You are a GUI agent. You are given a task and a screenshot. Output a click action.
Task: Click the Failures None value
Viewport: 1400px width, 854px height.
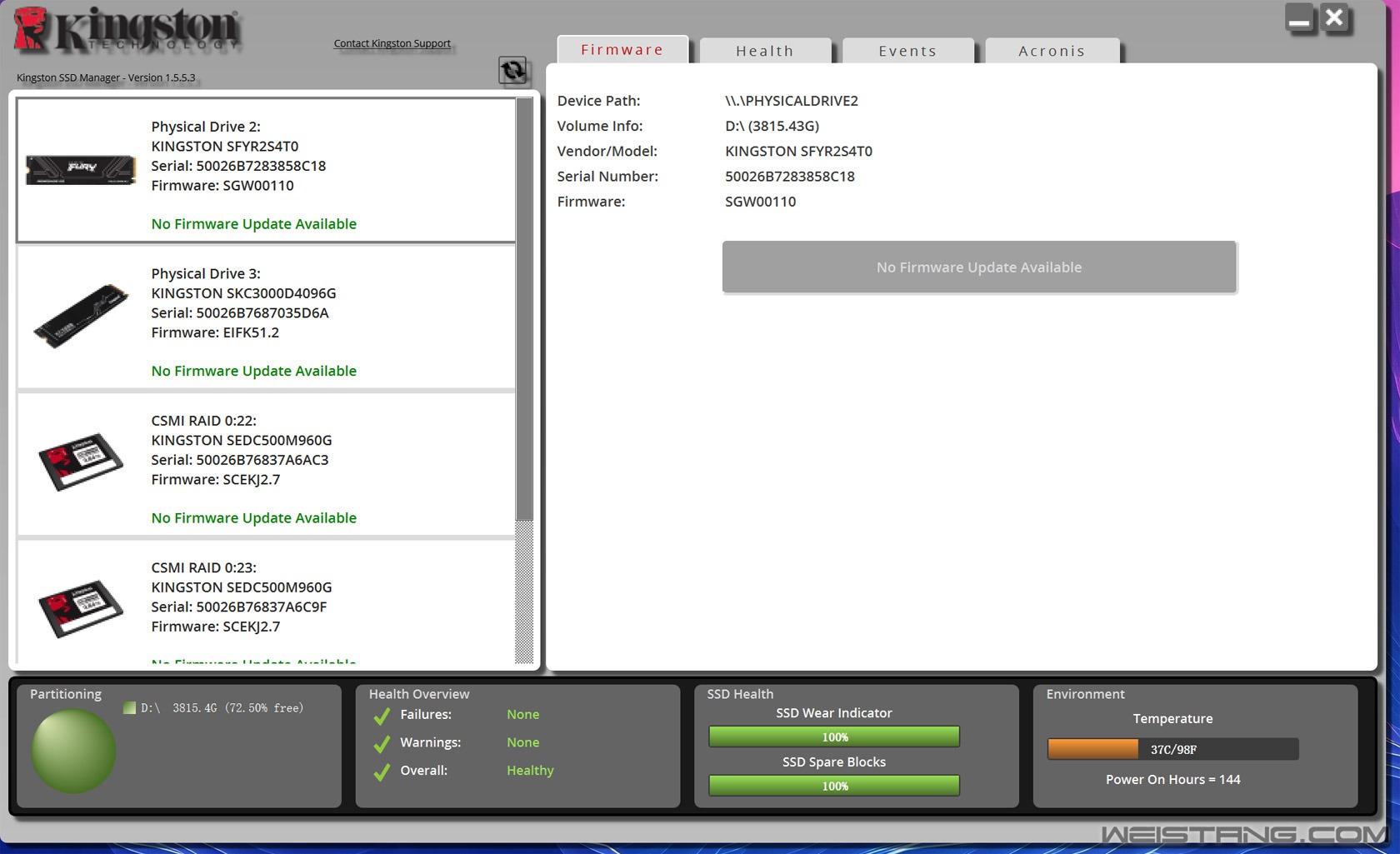pos(523,715)
